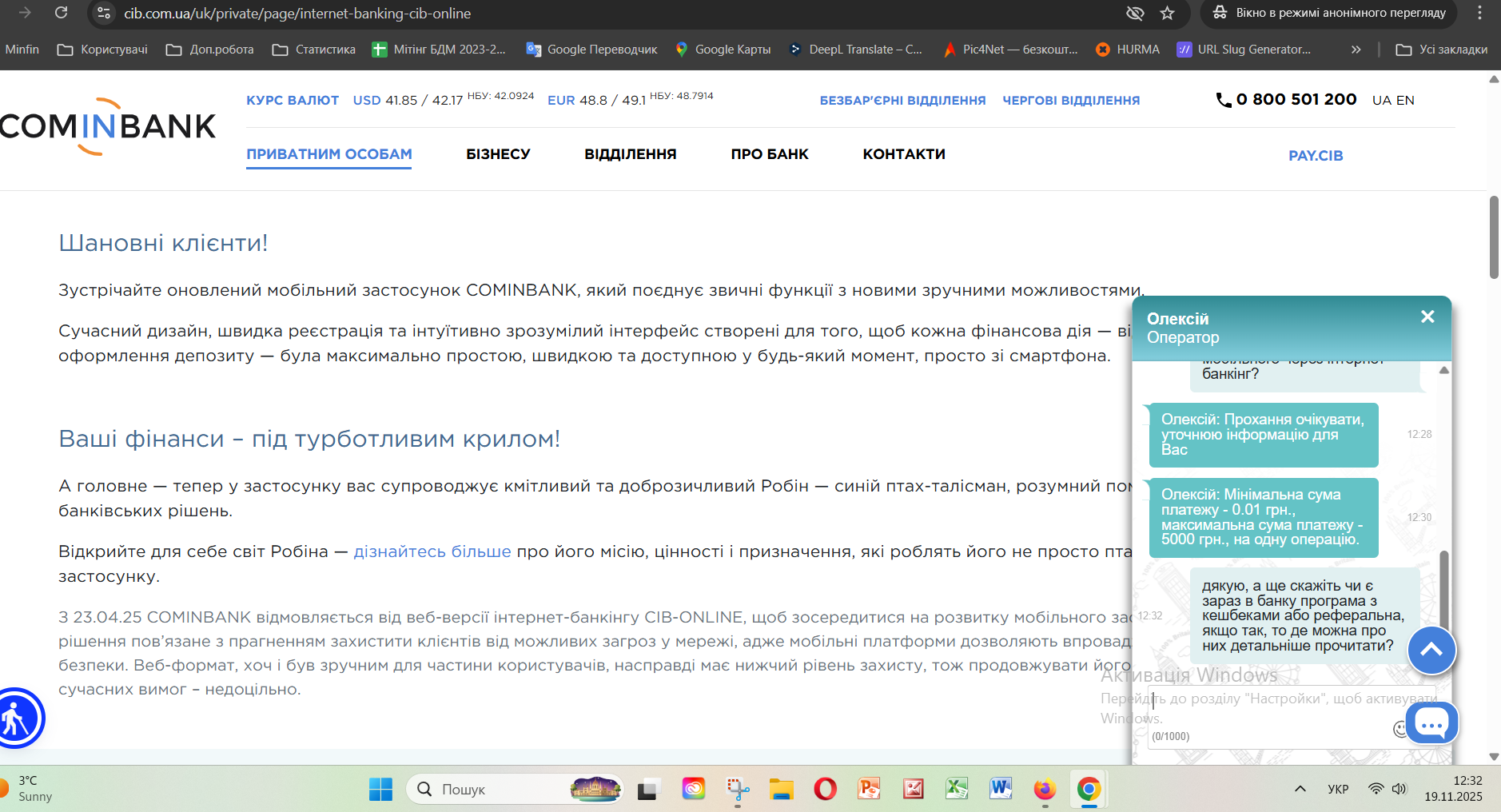Open PowerPoint from taskbar
1501x812 pixels.
pyautogui.click(x=869, y=790)
